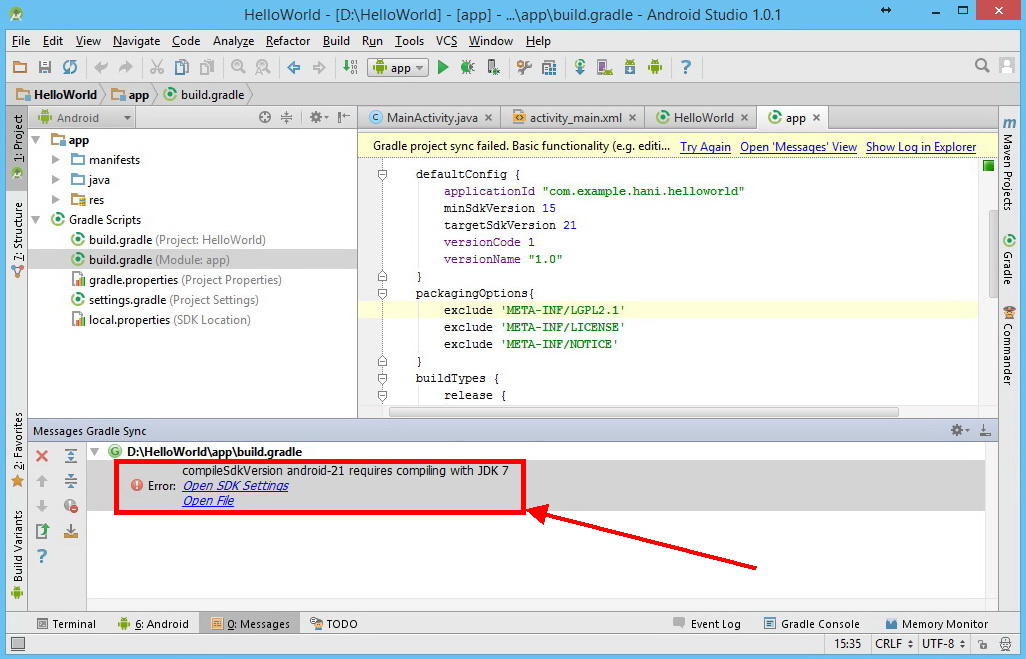This screenshot has width=1026, height=659.
Task: Open Messages panel gear settings dropdown
Action: pyautogui.click(x=959, y=430)
